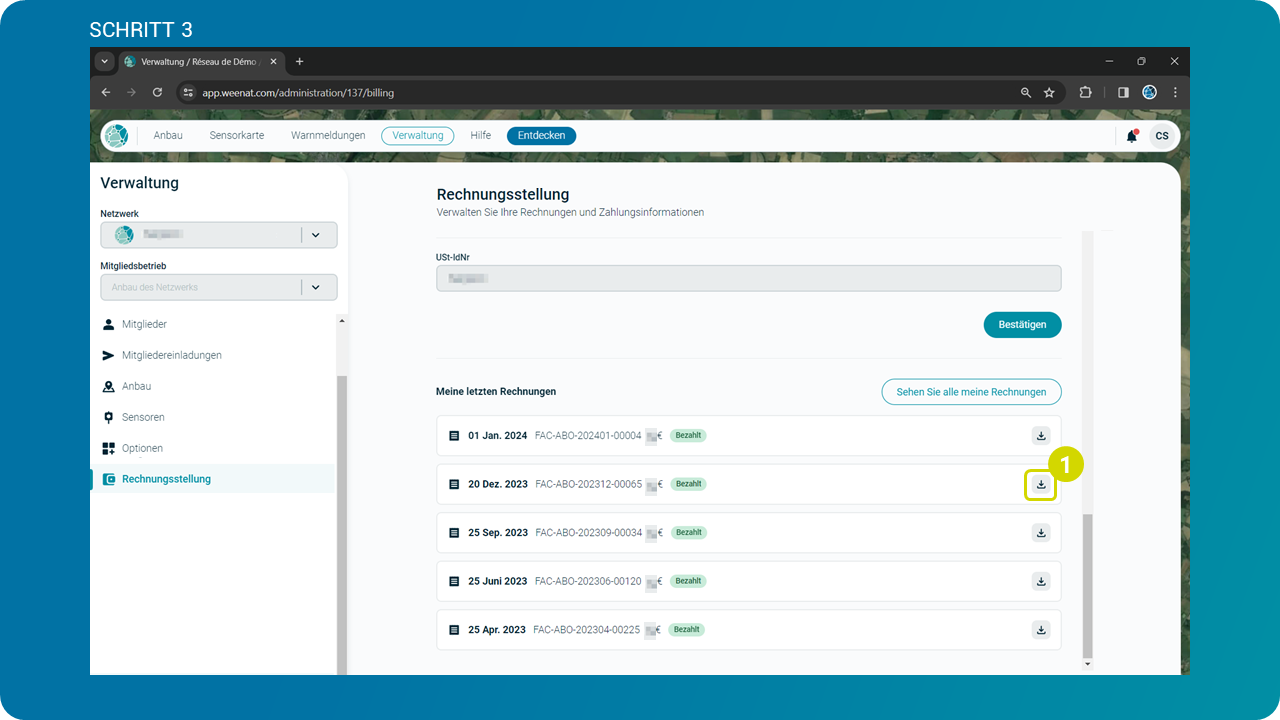The width and height of the screenshot is (1280, 720).
Task: Click the browser address bar URL
Action: click(298, 93)
